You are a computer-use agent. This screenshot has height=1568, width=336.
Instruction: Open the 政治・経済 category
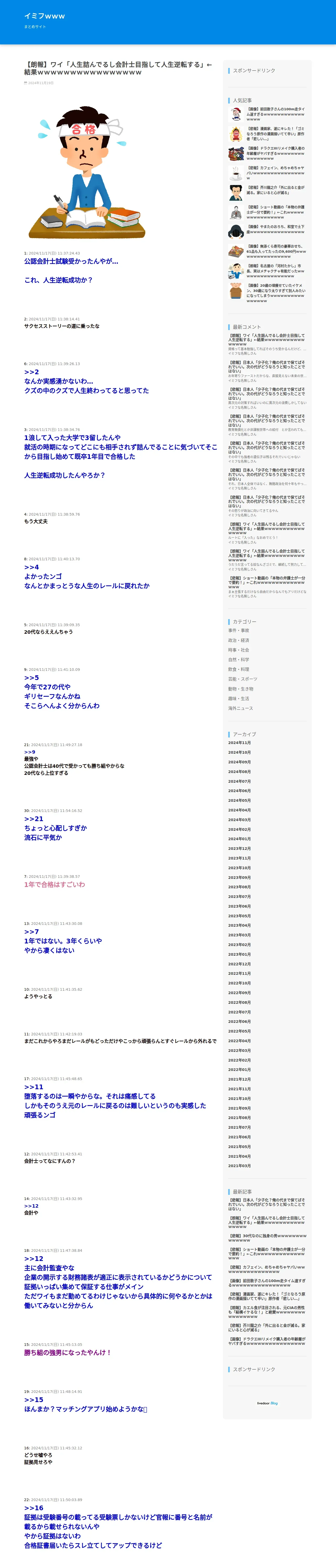[238, 640]
